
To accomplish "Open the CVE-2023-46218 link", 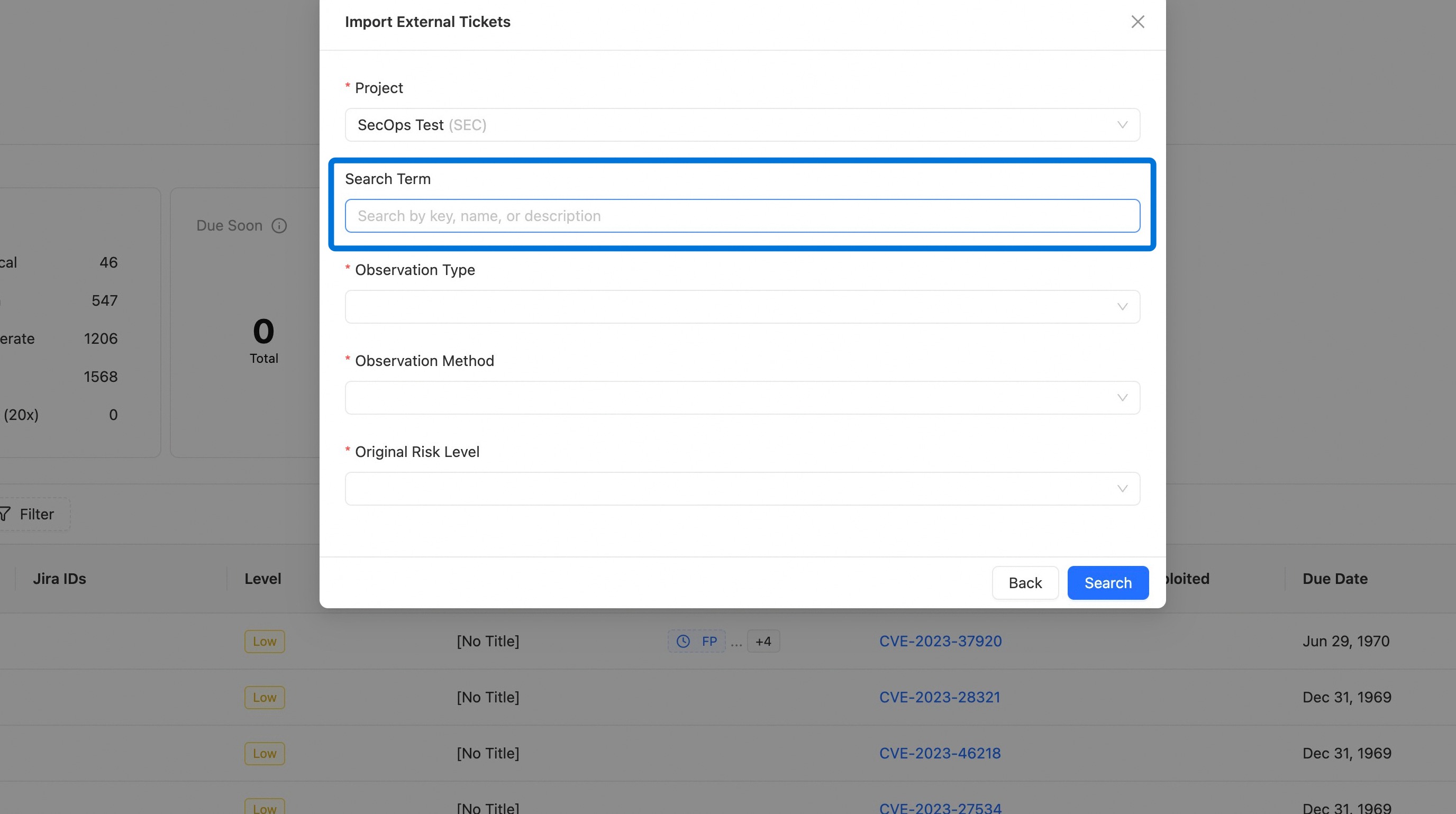I will pyautogui.click(x=940, y=753).
